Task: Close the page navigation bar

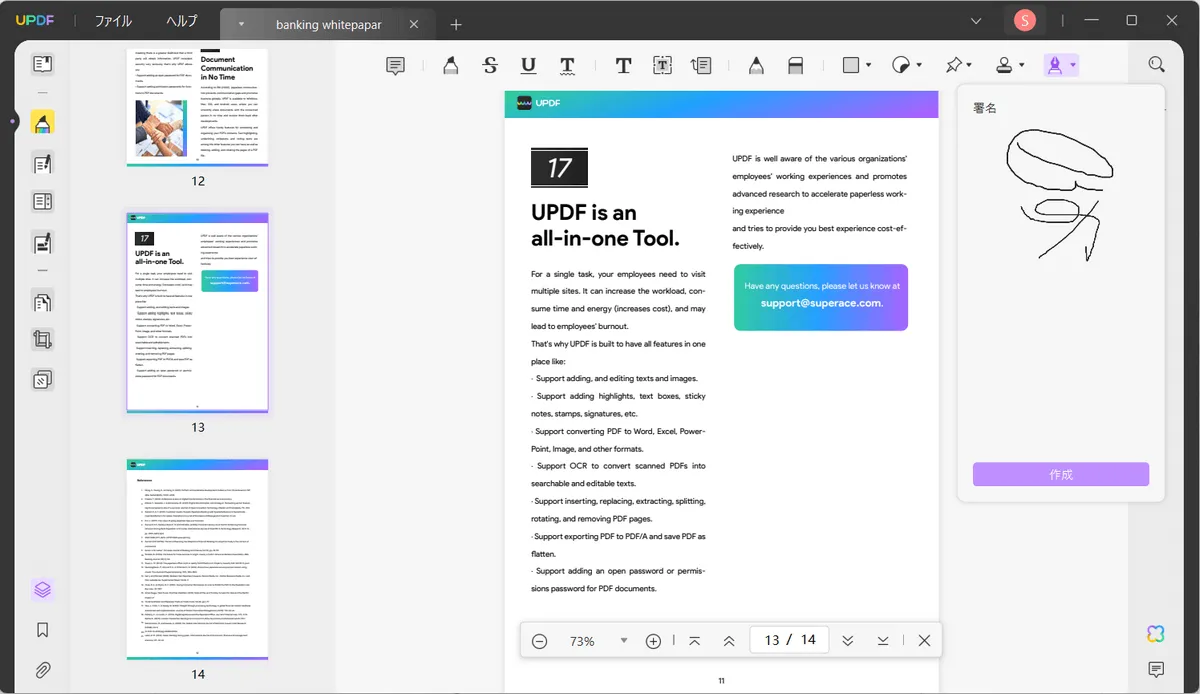Action: (924, 641)
